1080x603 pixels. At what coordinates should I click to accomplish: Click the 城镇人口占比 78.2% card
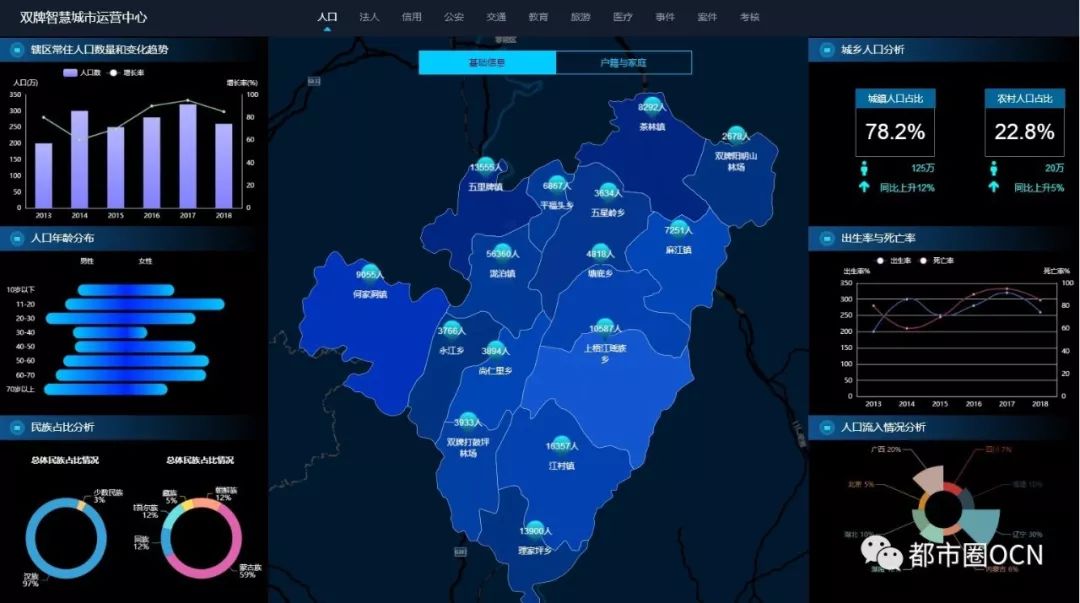coord(895,123)
